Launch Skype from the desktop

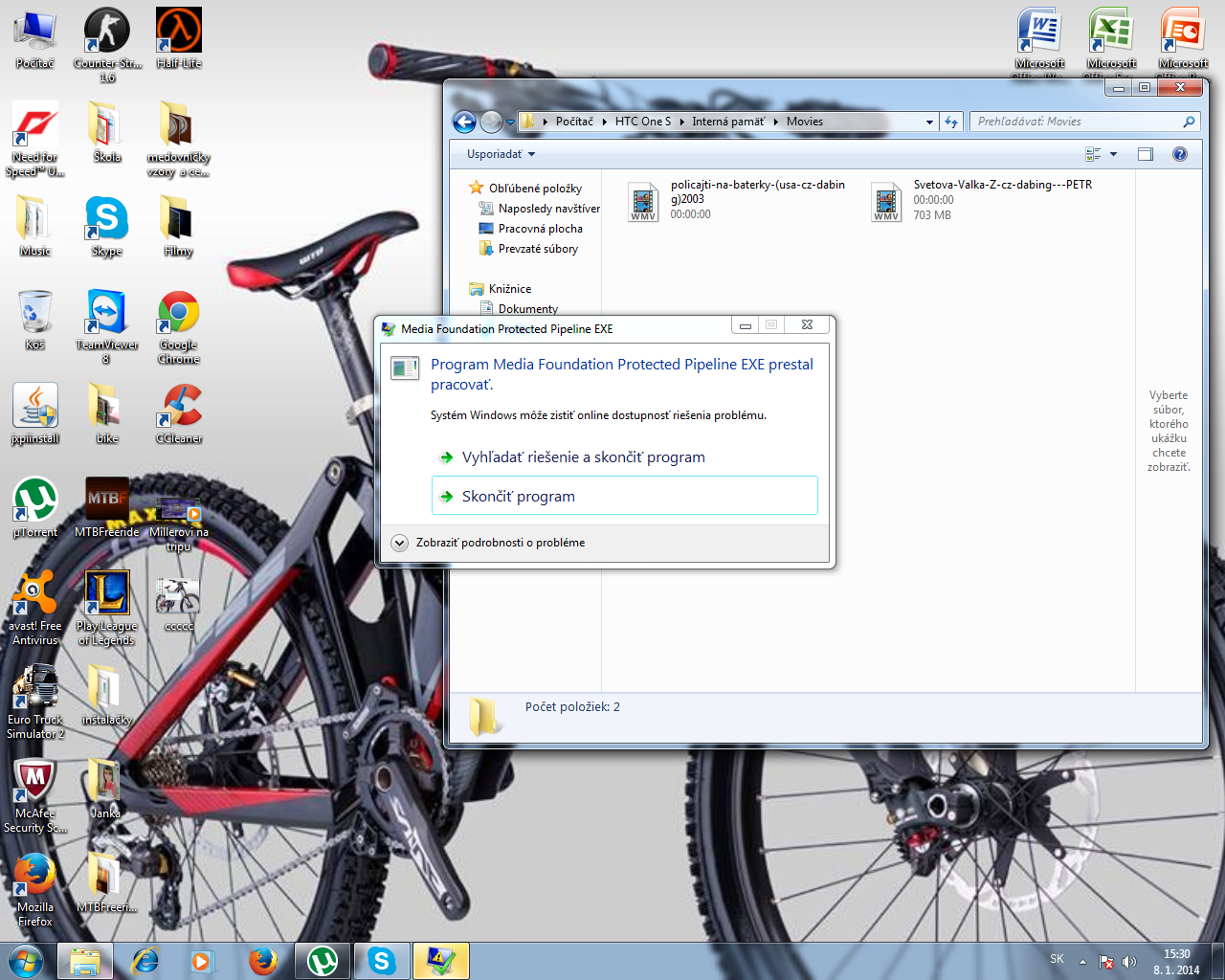(x=107, y=227)
